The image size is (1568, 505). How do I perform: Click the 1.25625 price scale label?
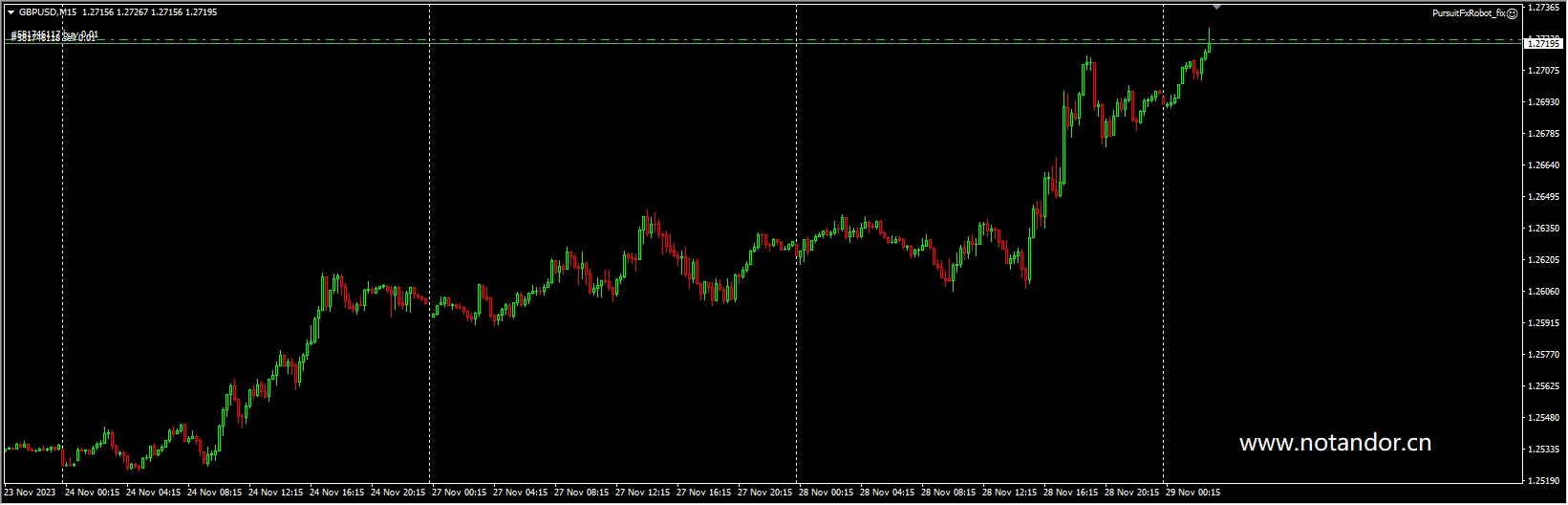[x=1544, y=386]
